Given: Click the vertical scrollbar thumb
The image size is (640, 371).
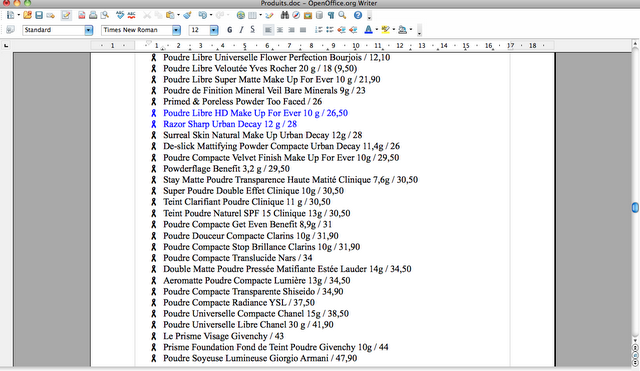Looking at the screenshot, I should point(635,207).
